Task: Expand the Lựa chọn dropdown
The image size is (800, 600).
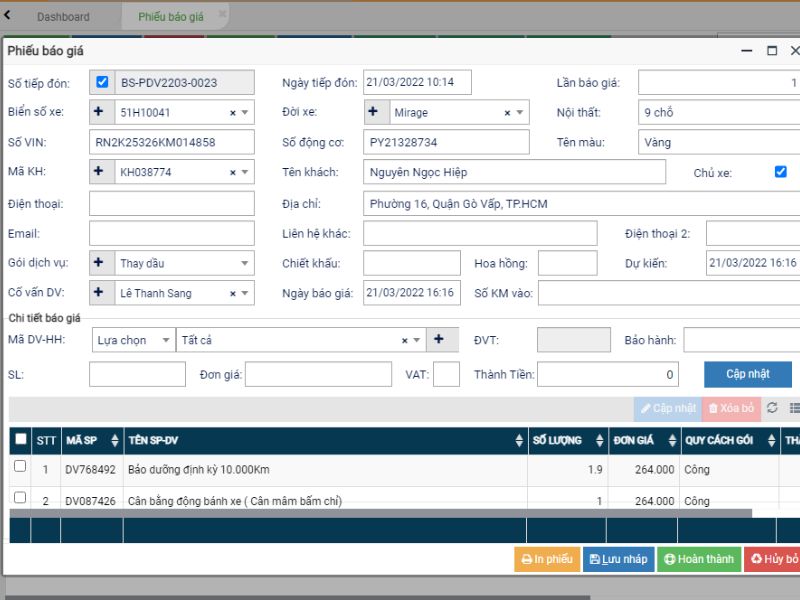Action: tap(165, 340)
